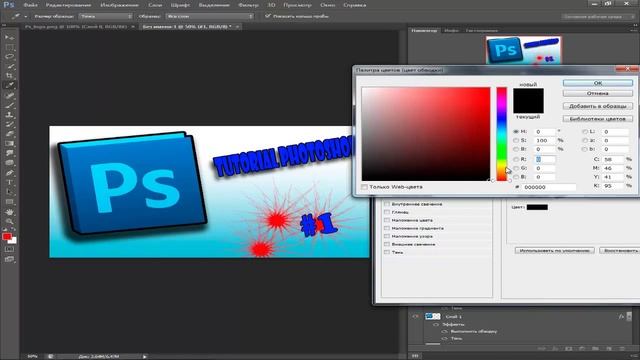The height and width of the screenshot is (360, 640).
Task: Enable the Наложение цвета checkbox
Action: tap(387, 220)
